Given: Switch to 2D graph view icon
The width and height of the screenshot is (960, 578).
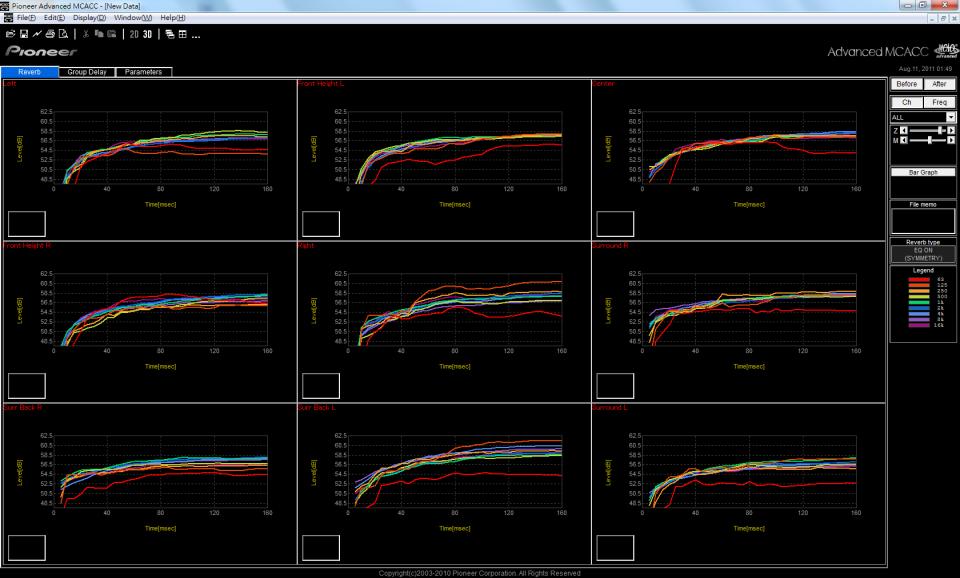Looking at the screenshot, I should pyautogui.click(x=134, y=34).
